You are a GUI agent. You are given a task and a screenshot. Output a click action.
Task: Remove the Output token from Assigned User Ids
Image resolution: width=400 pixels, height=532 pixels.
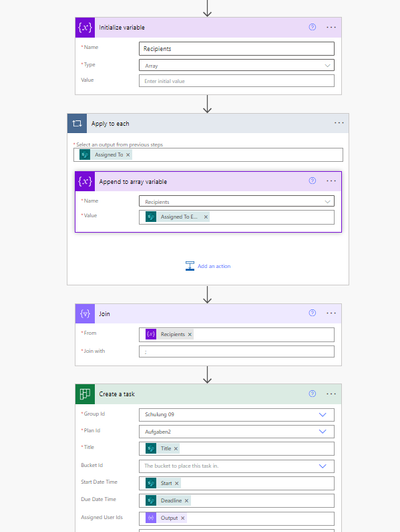(x=183, y=518)
